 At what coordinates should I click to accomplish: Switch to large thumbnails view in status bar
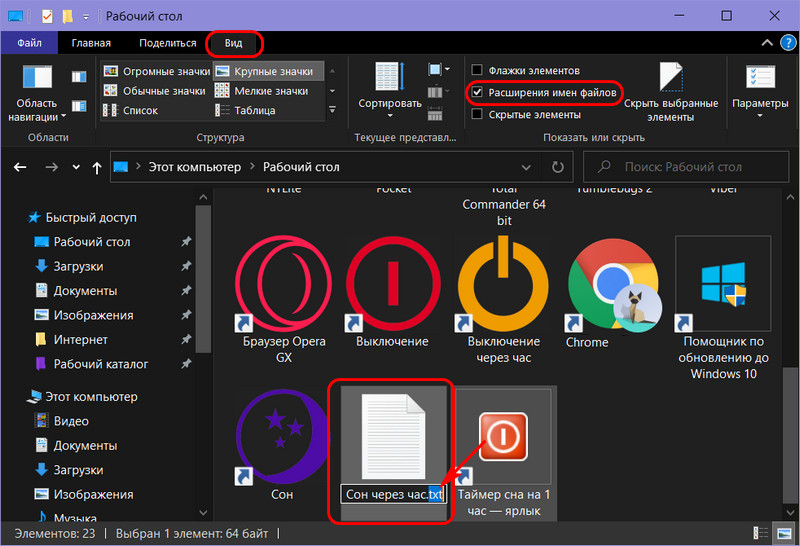(x=785, y=533)
